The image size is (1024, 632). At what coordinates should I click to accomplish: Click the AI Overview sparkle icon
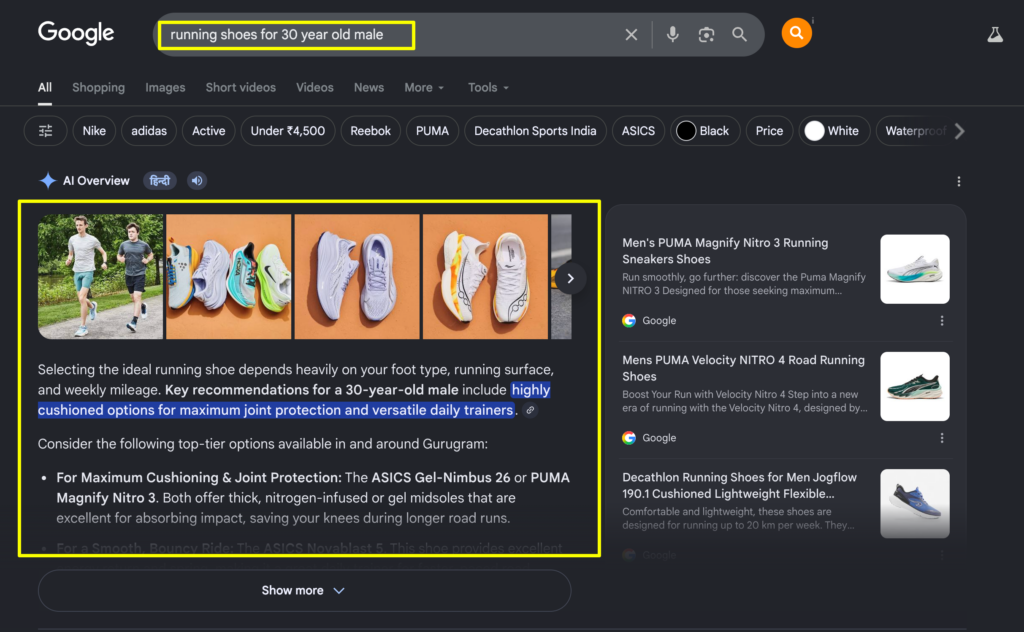pyautogui.click(x=48, y=181)
